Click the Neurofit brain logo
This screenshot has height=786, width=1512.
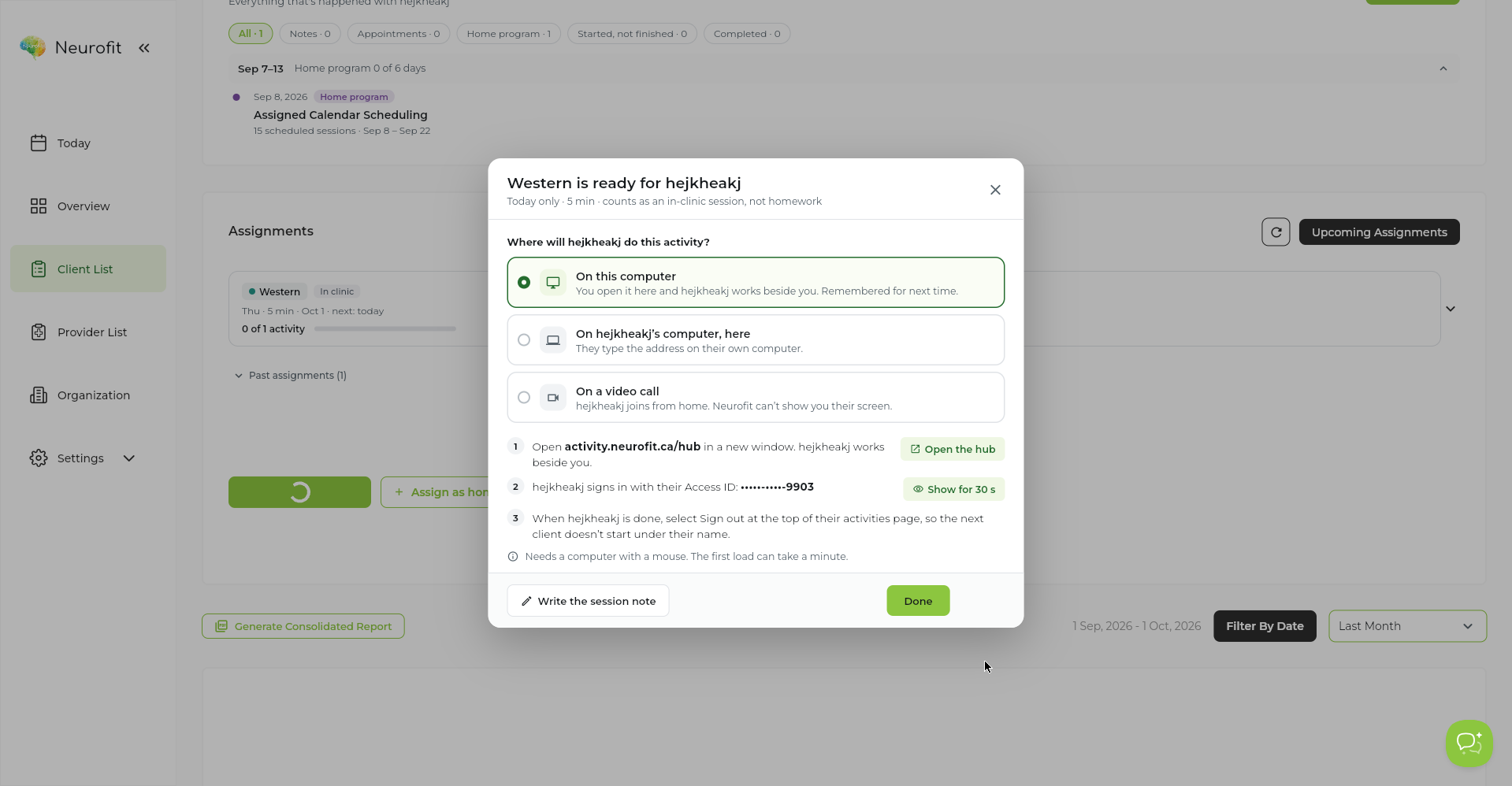click(x=32, y=47)
